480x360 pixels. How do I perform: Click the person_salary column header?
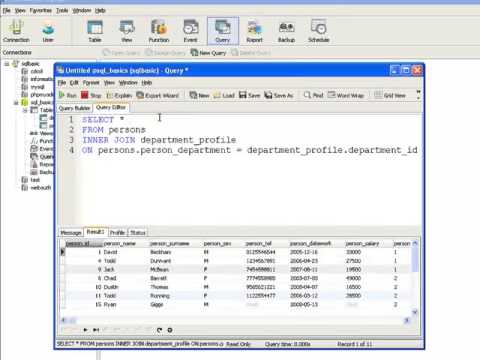coord(368,244)
